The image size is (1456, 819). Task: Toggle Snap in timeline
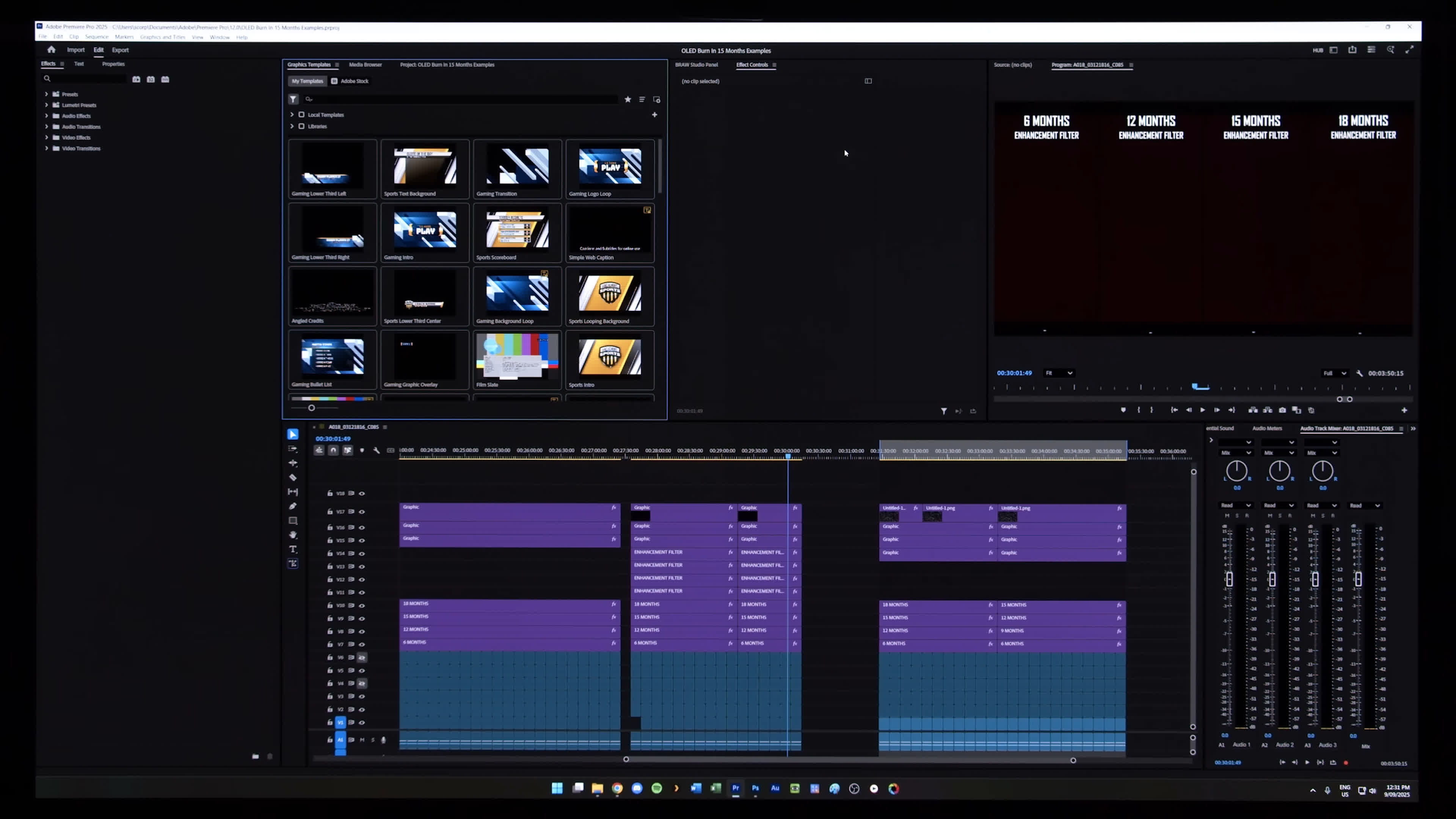tap(333, 450)
